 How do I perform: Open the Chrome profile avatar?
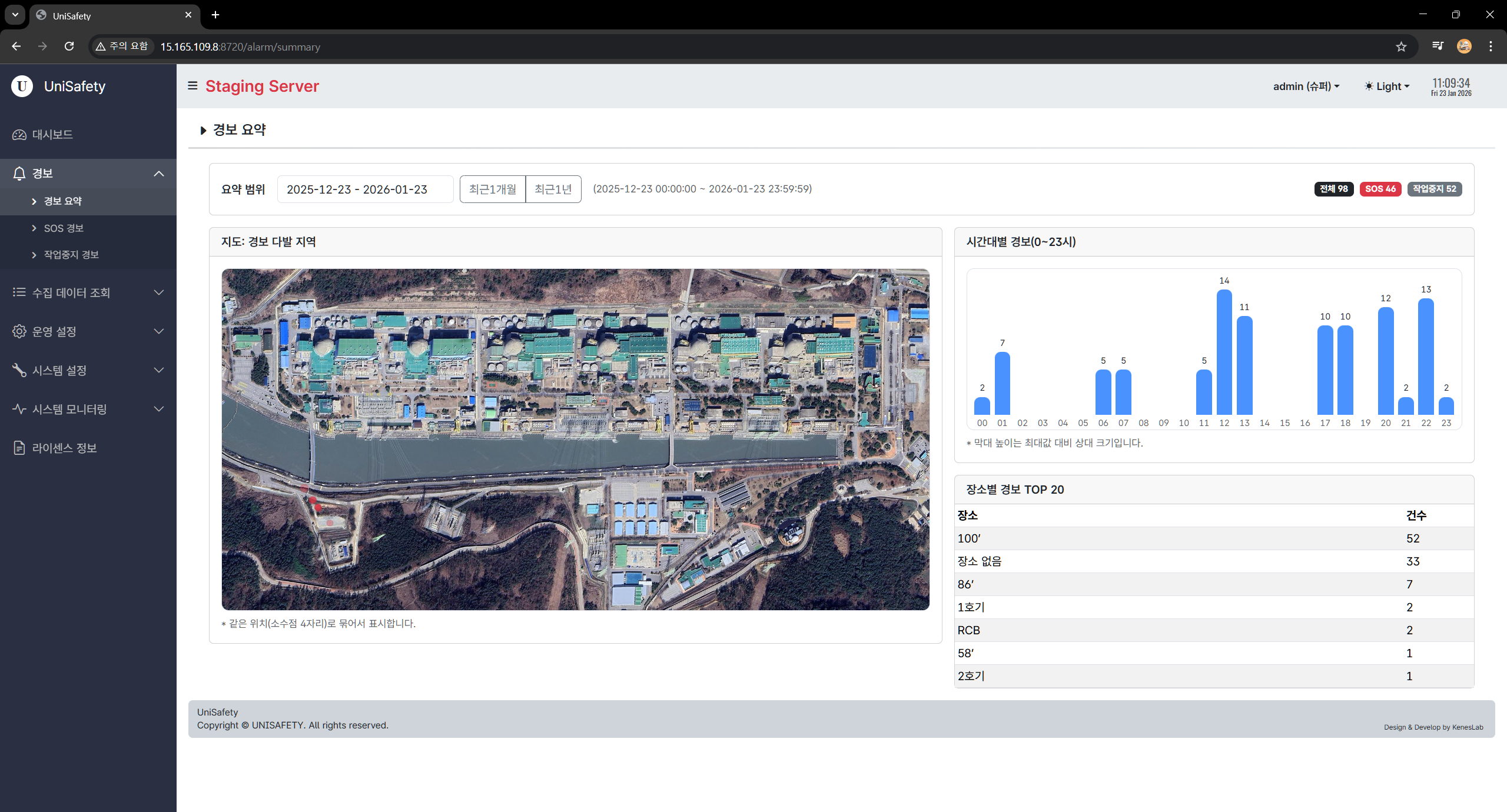pos(1465,46)
